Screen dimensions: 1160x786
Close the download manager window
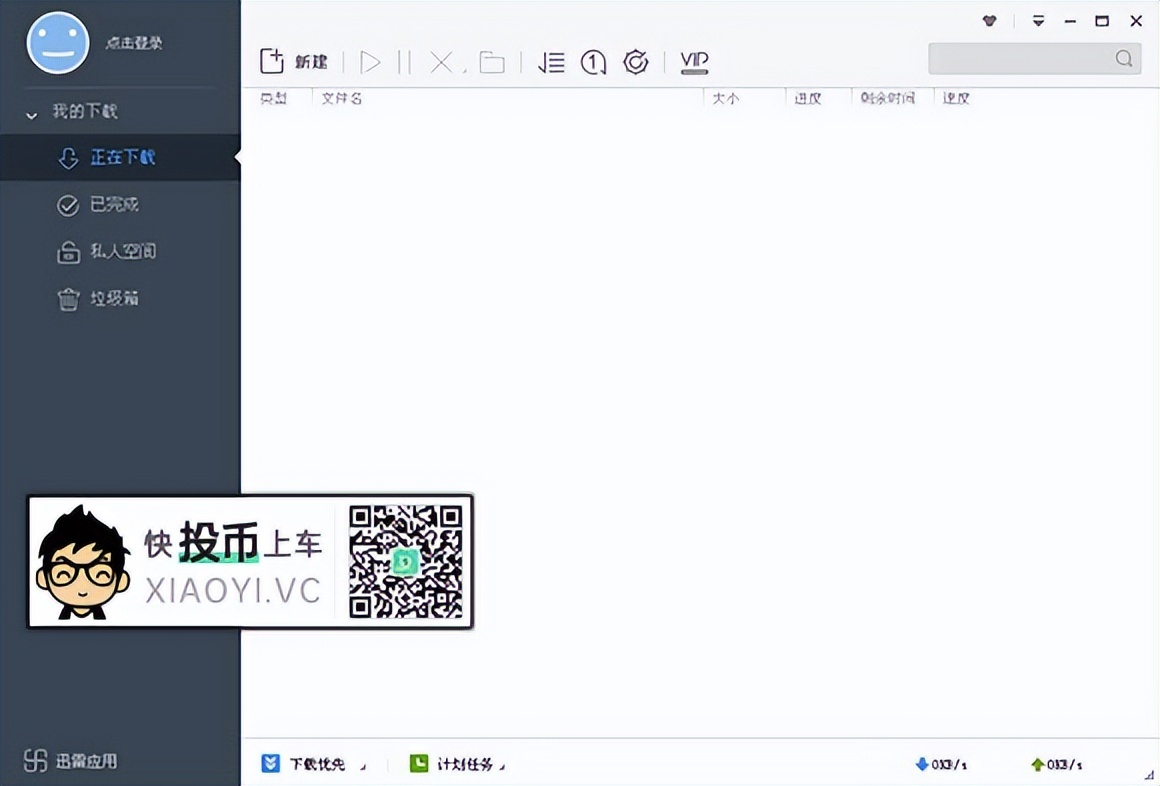[1136, 21]
